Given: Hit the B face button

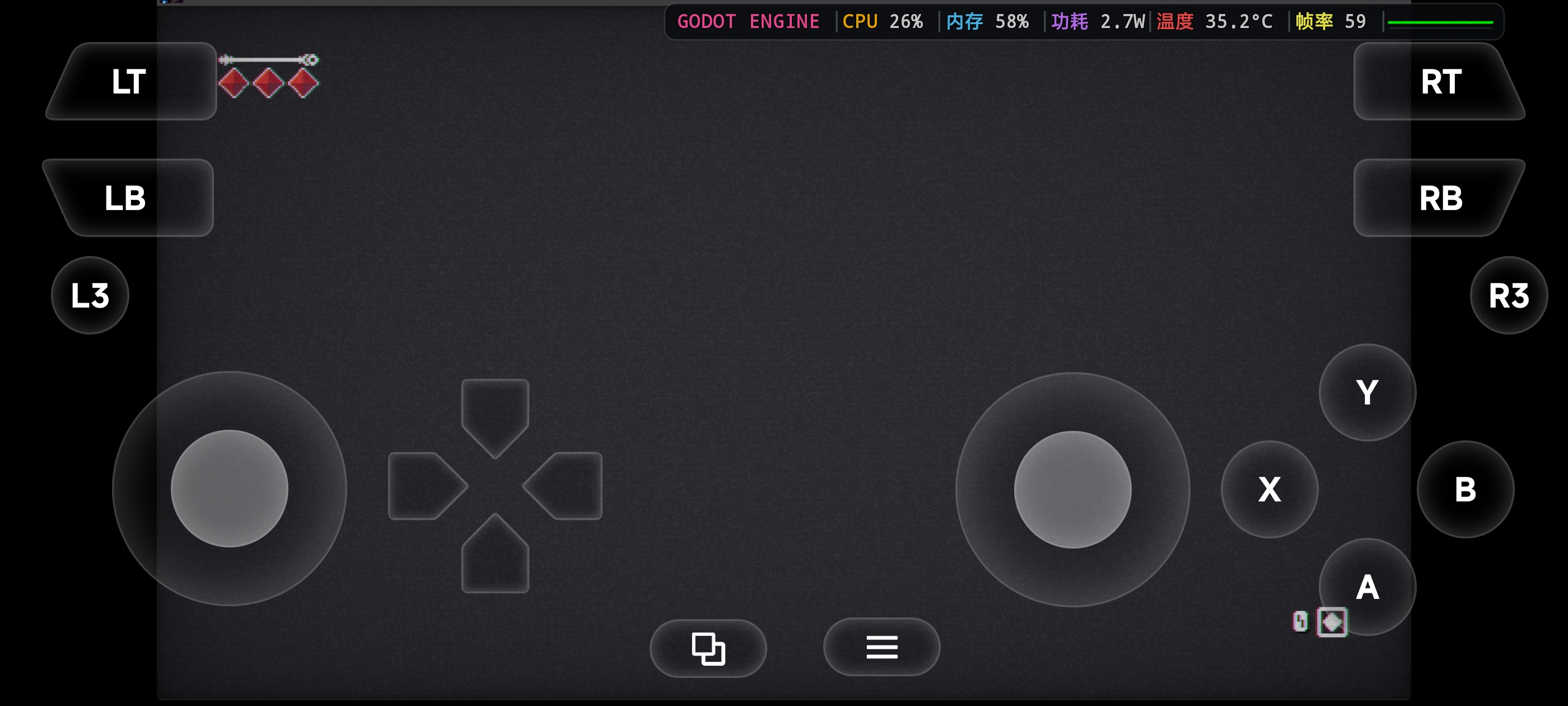Looking at the screenshot, I should tap(1465, 489).
